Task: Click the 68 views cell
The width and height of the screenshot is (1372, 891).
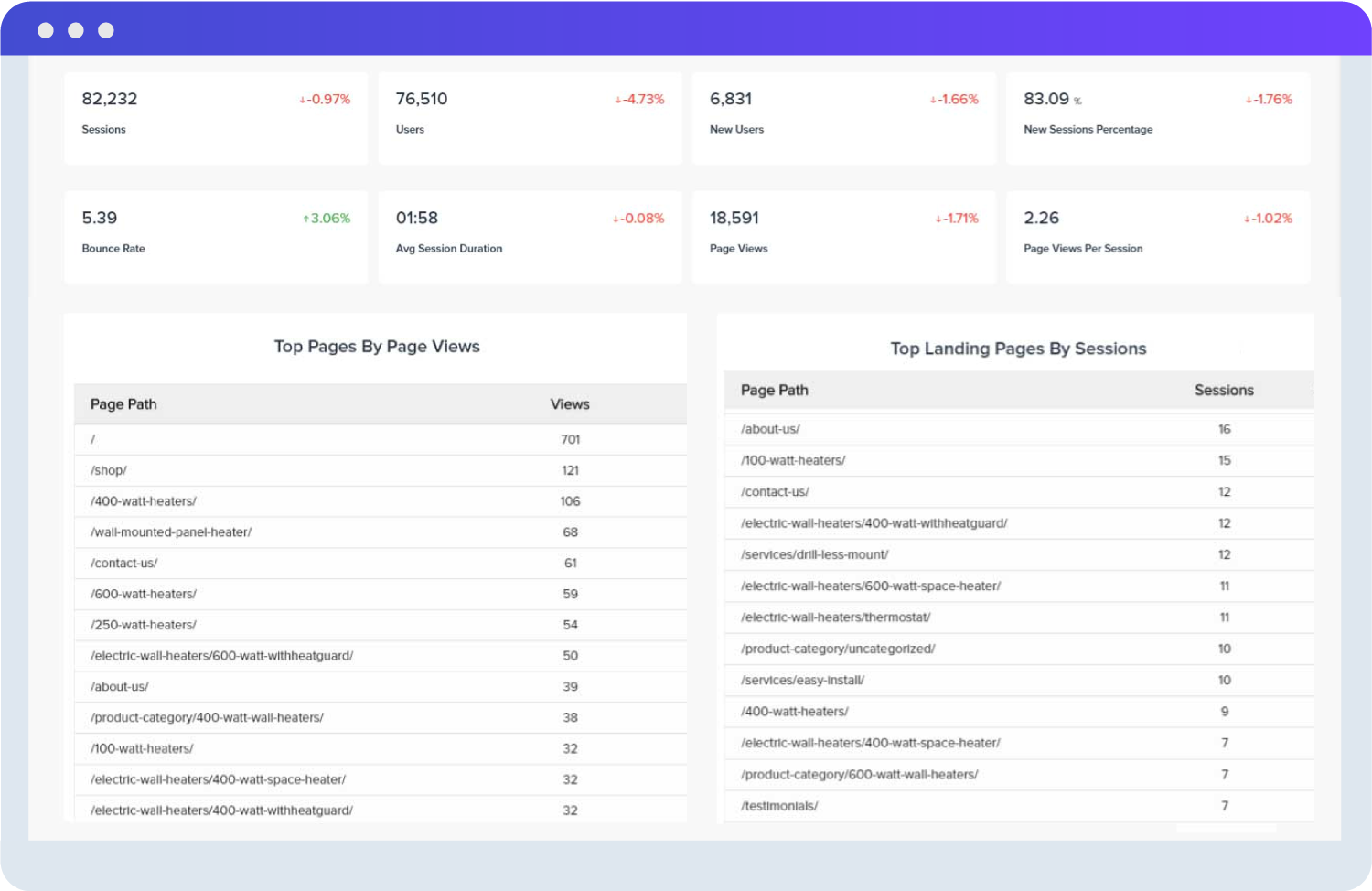Action: [x=571, y=532]
